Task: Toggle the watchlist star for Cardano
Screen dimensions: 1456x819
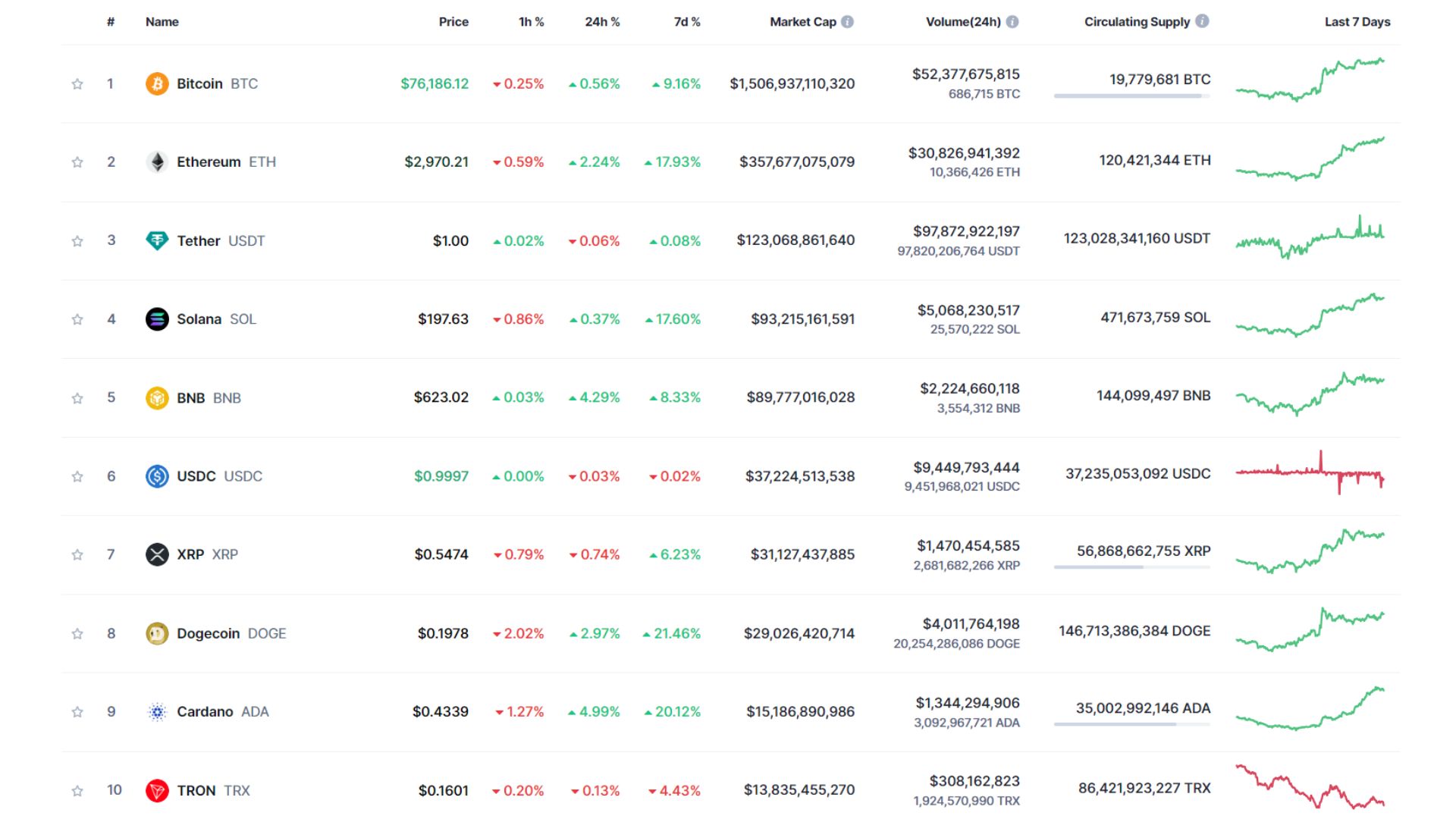Action: point(77,711)
